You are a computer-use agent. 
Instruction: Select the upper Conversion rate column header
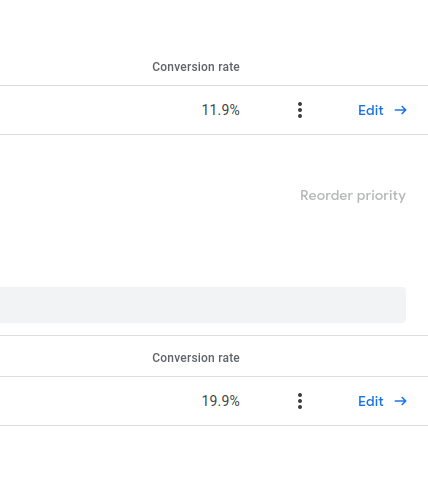196,67
